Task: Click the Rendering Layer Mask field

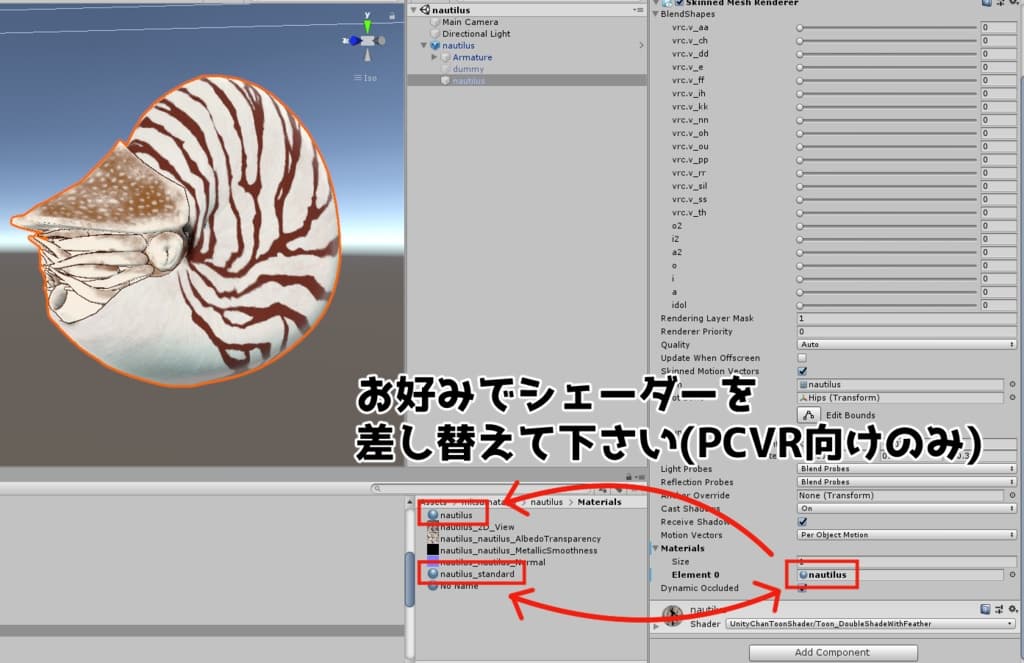Action: (x=906, y=318)
